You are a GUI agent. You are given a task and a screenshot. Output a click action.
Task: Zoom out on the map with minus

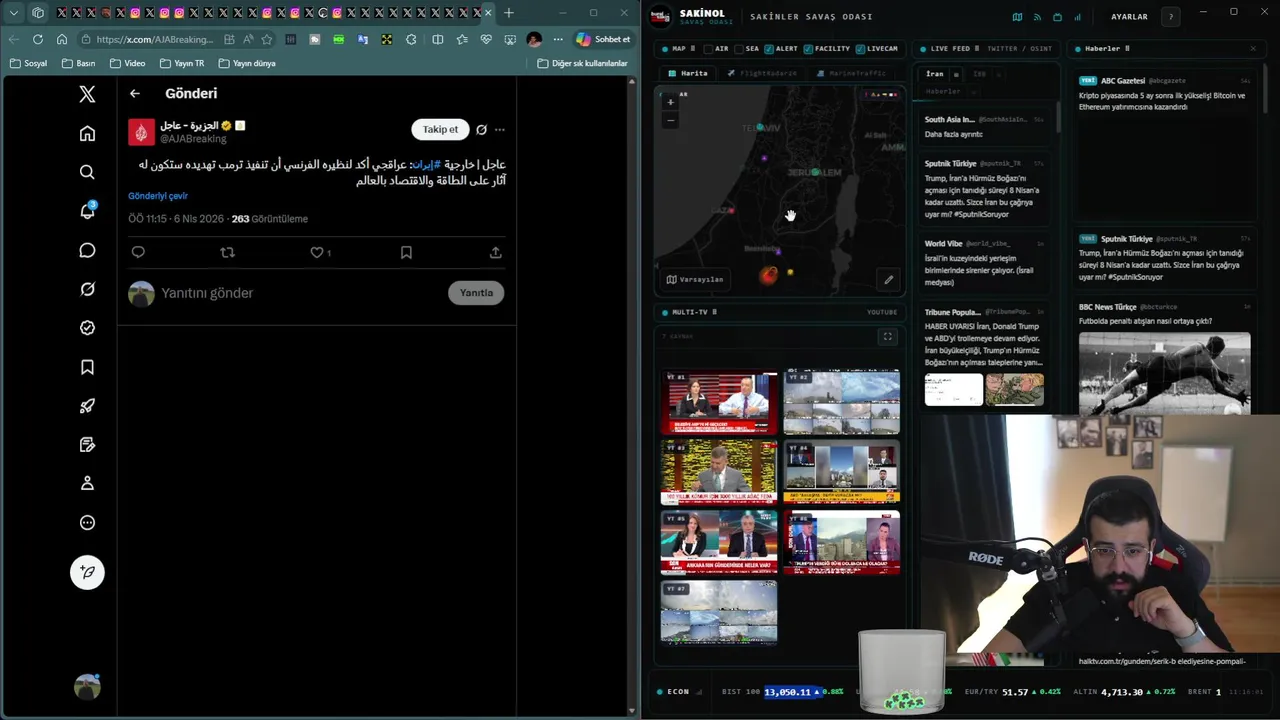click(671, 120)
